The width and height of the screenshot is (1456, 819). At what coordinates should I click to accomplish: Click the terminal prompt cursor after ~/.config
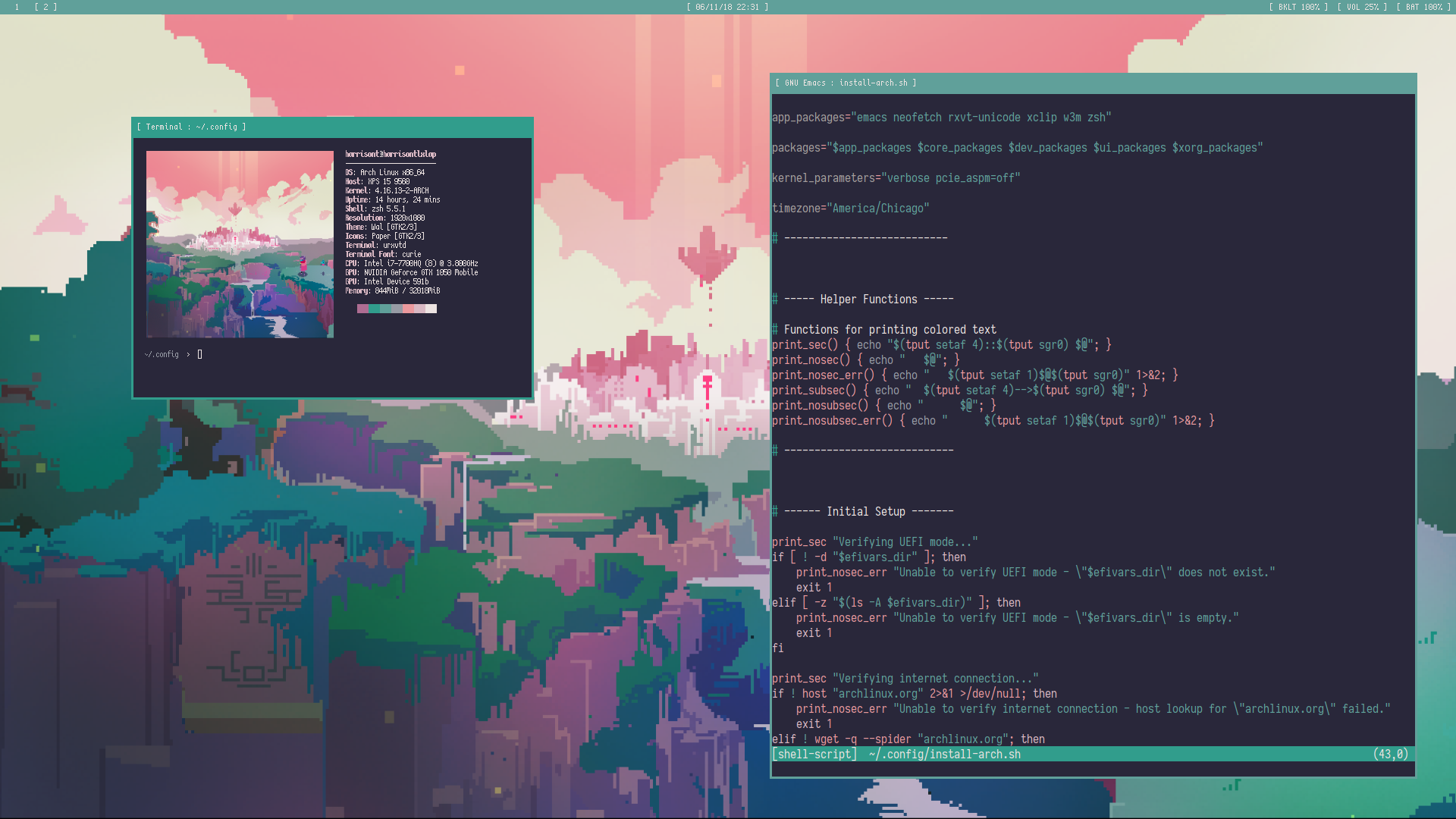coord(199,354)
